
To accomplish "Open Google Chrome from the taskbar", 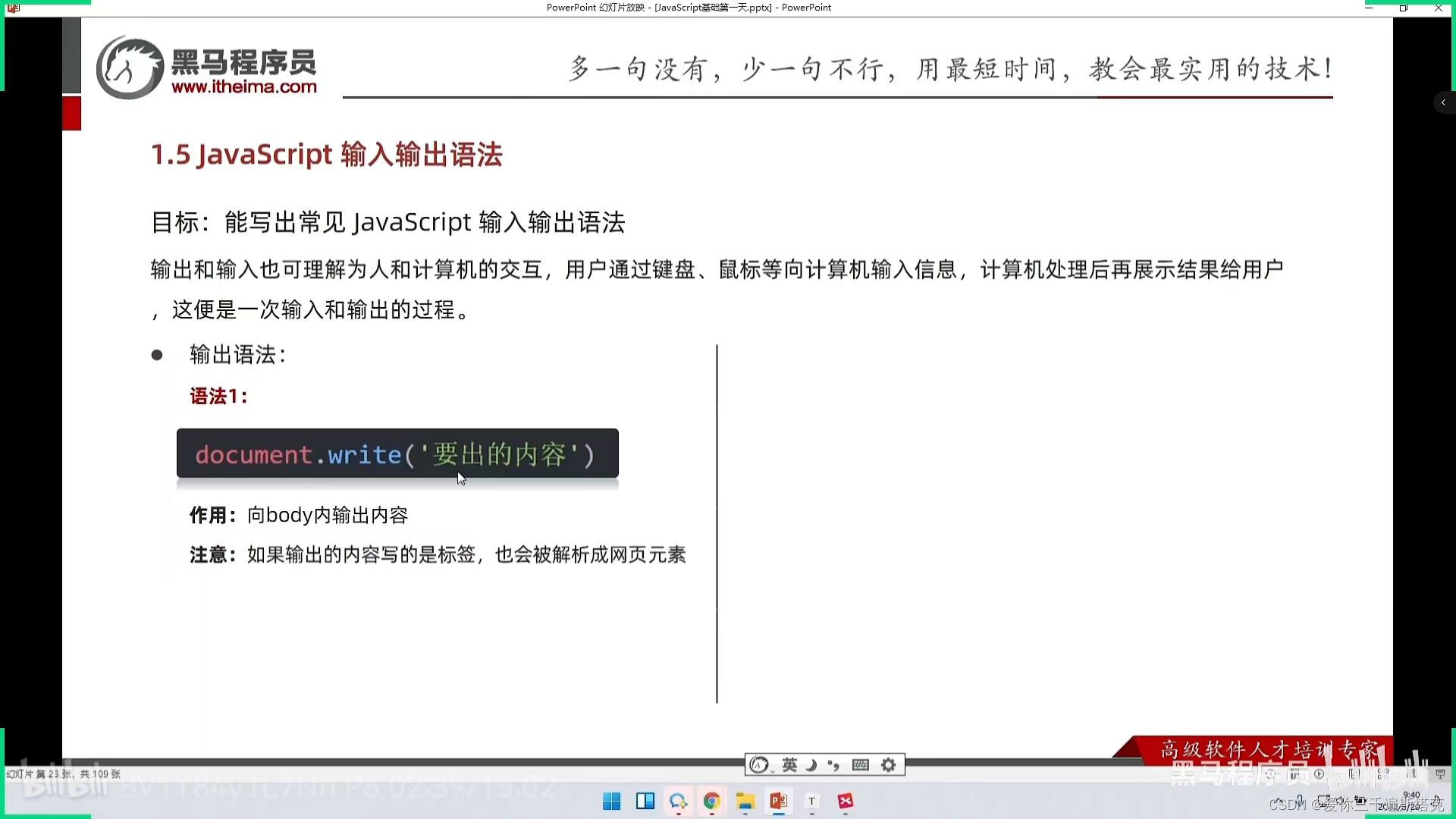I will click(x=711, y=802).
